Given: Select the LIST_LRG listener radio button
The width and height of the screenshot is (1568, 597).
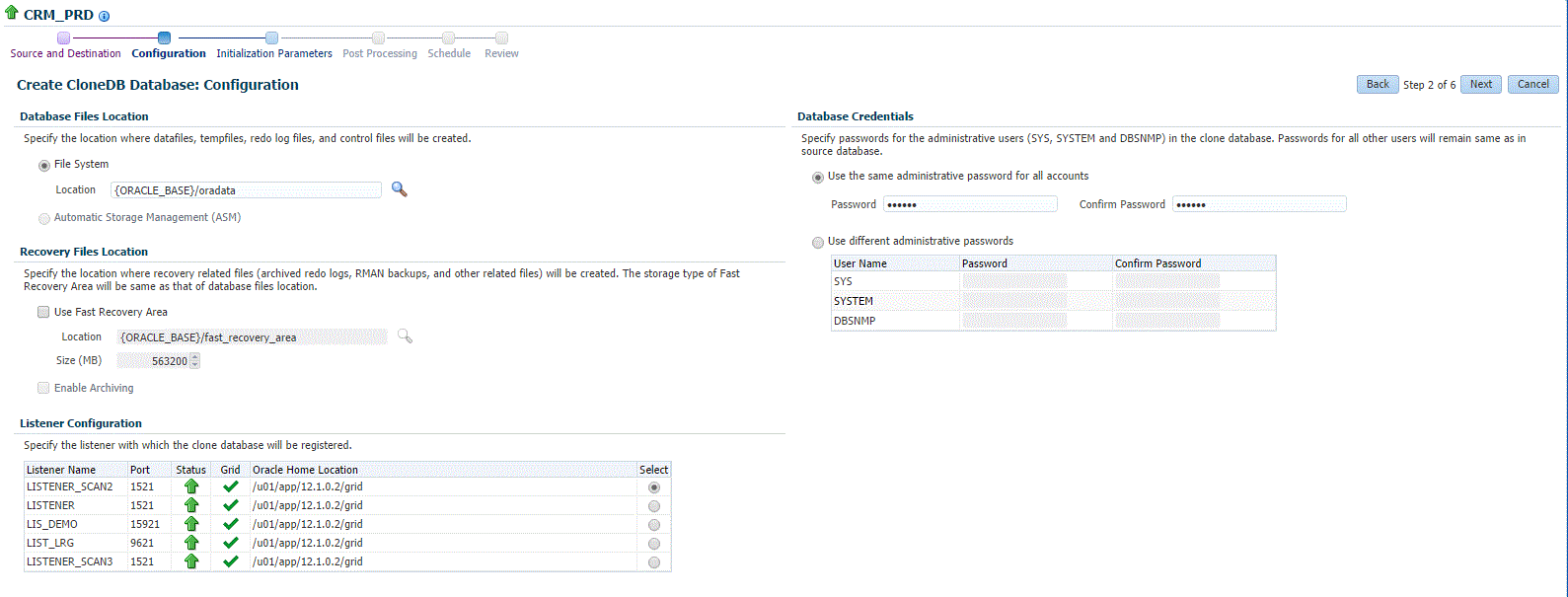Looking at the screenshot, I should [x=654, y=544].
